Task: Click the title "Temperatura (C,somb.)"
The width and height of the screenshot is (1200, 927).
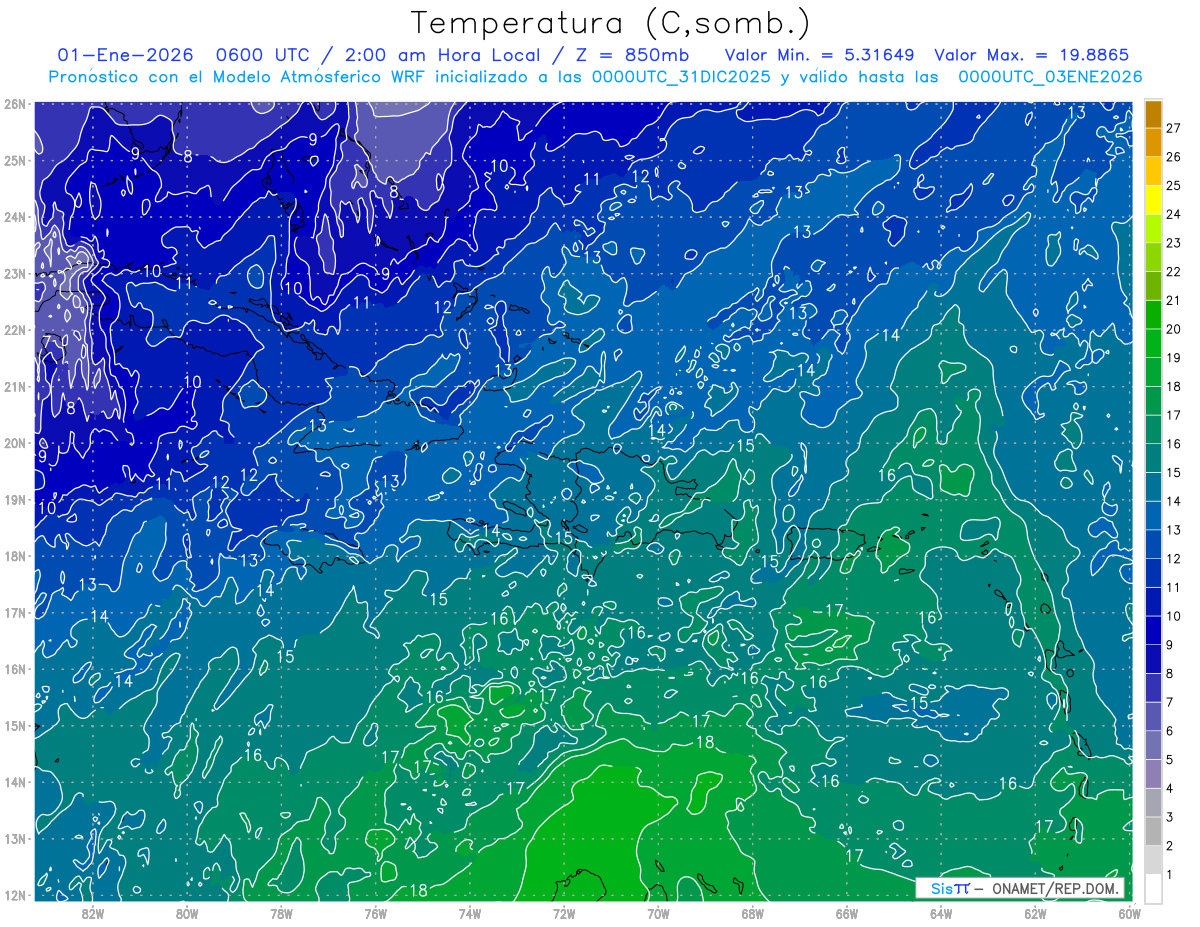Action: pyautogui.click(x=610, y=24)
